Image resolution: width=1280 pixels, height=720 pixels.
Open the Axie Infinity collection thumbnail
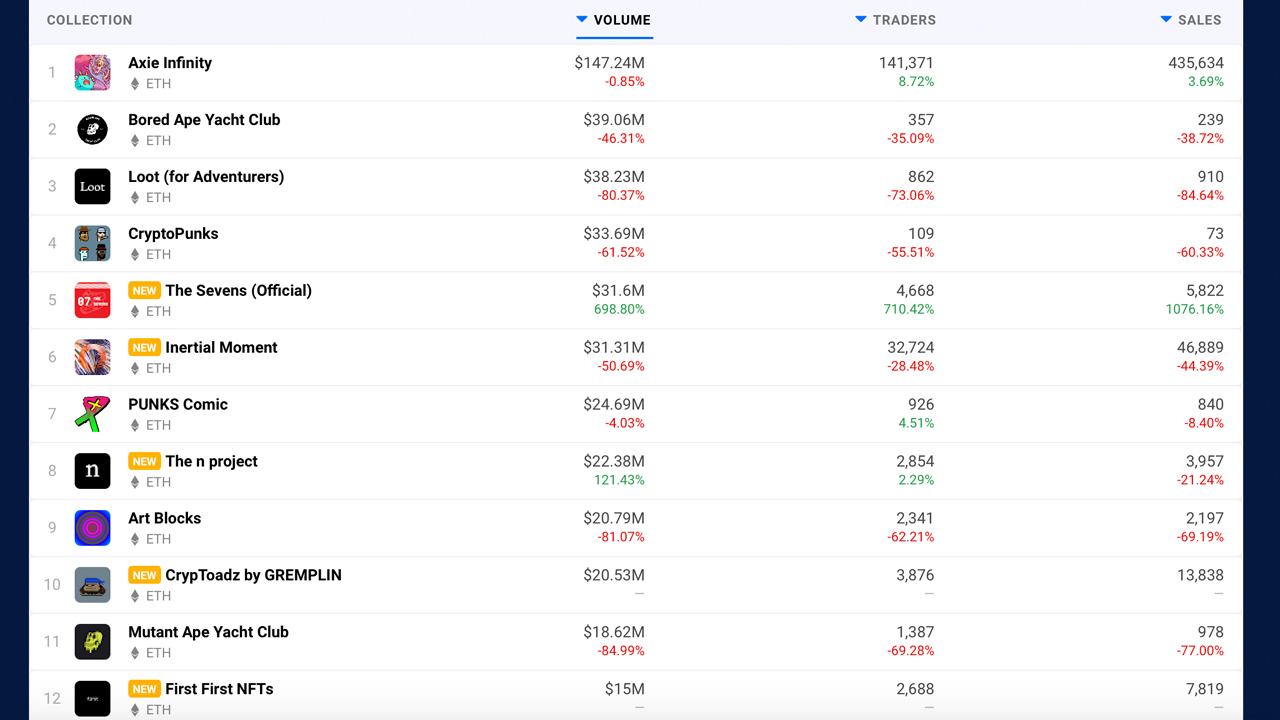92,73
